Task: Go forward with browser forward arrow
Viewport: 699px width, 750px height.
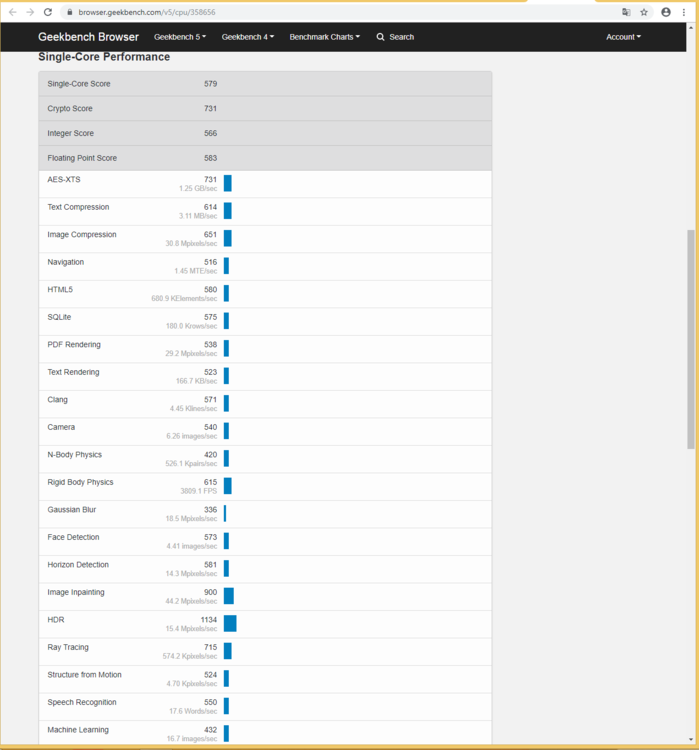Action: (30, 12)
